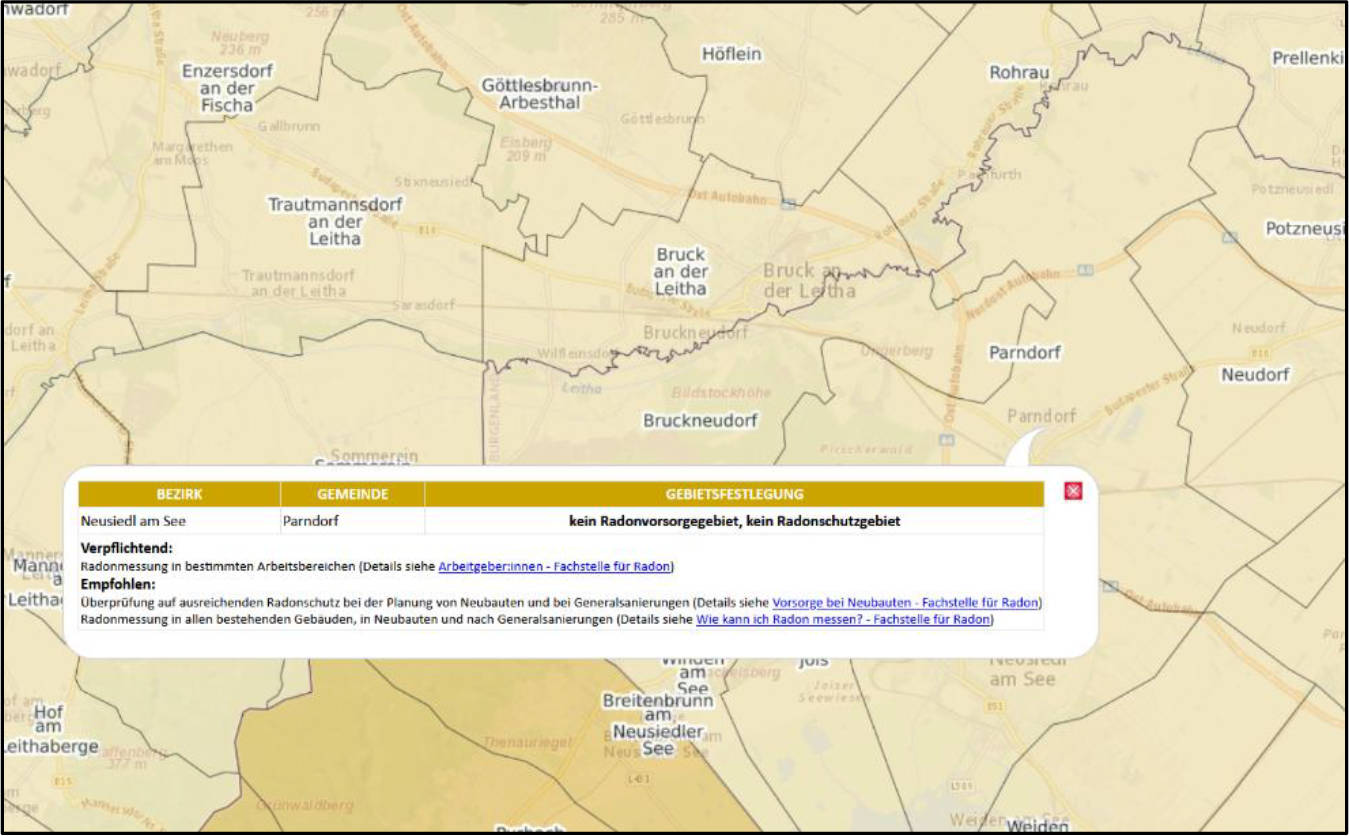Click Neudorf municipality label on map
The width and height of the screenshot is (1349, 836).
(x=1255, y=375)
